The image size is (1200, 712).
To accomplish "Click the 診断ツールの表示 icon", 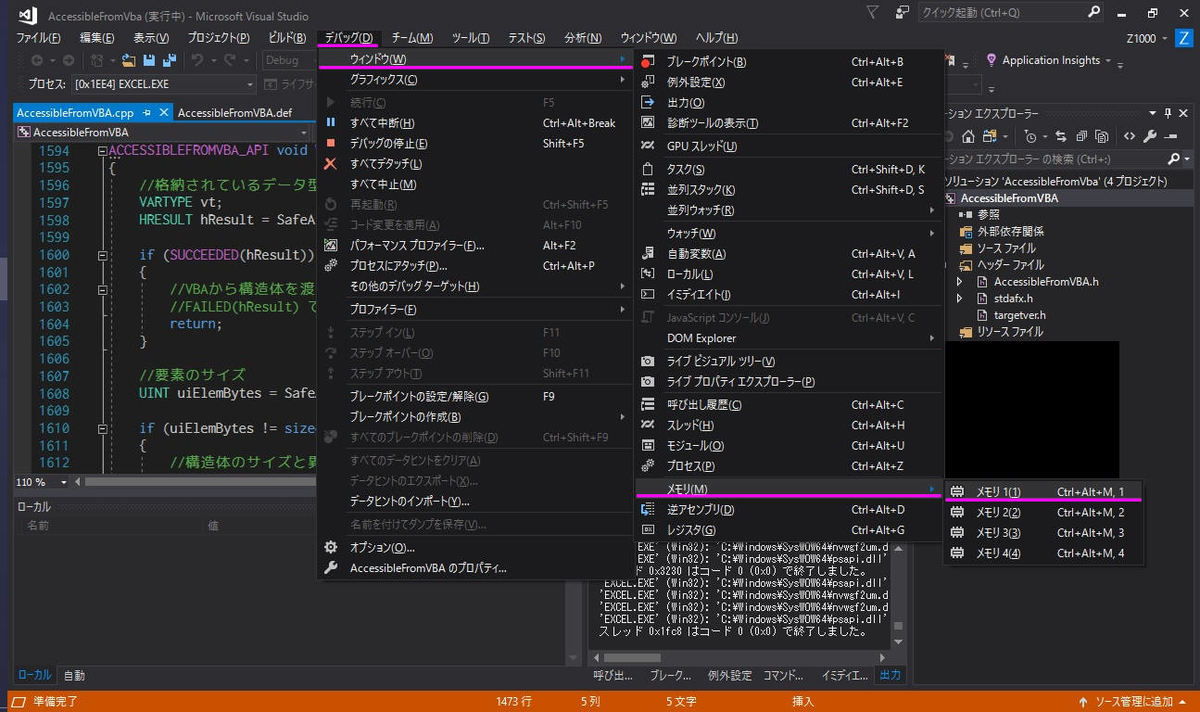I will [x=647, y=123].
